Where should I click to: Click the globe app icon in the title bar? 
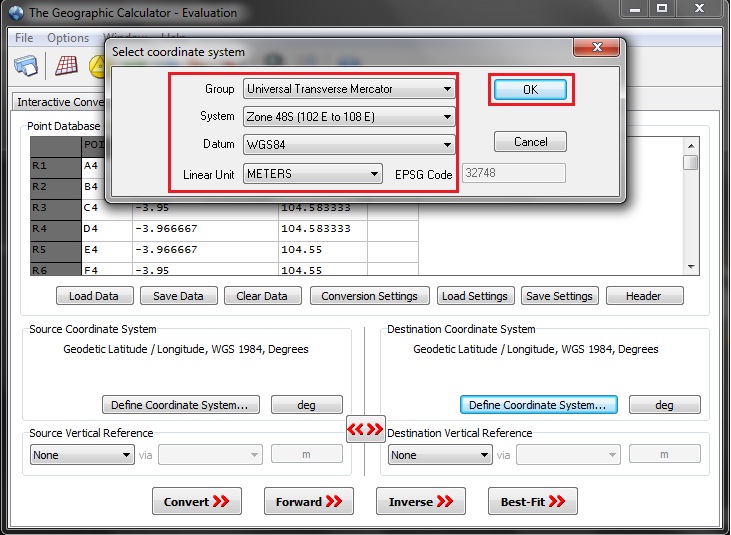15,13
